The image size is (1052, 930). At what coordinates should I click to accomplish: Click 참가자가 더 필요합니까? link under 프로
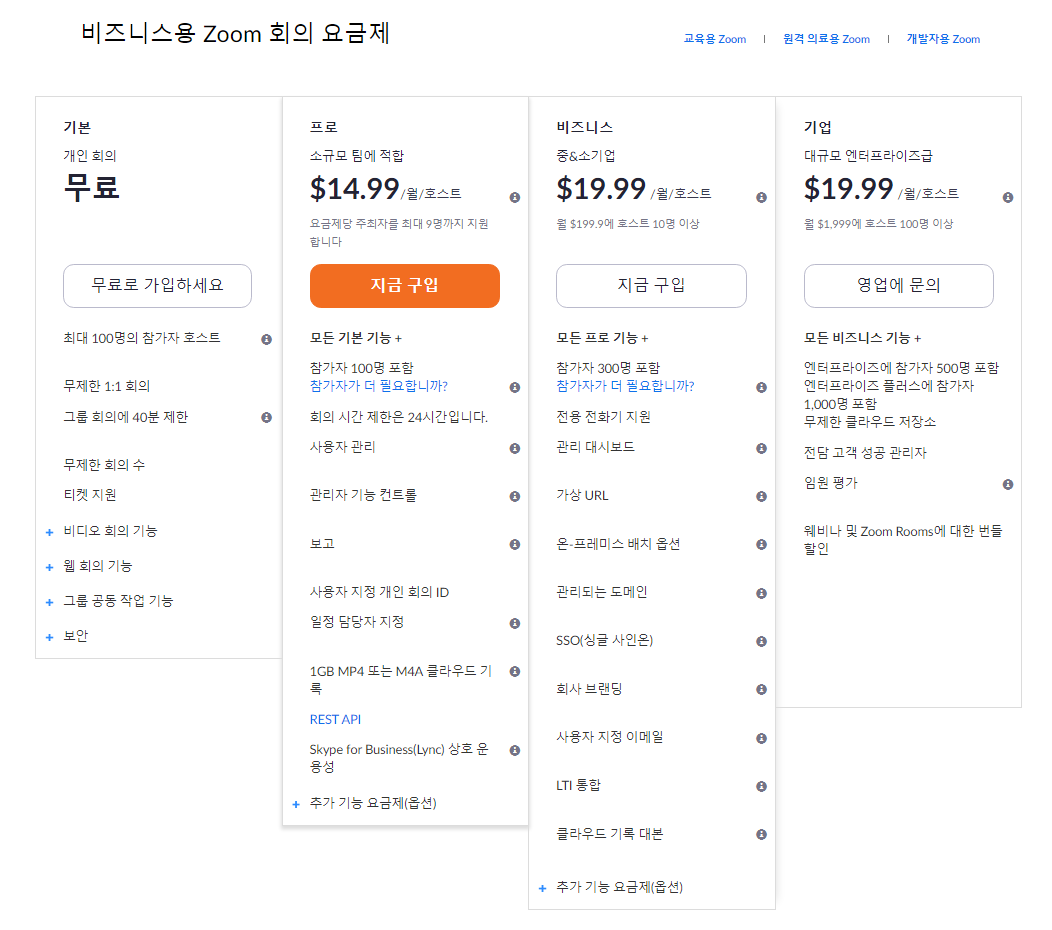click(378, 386)
